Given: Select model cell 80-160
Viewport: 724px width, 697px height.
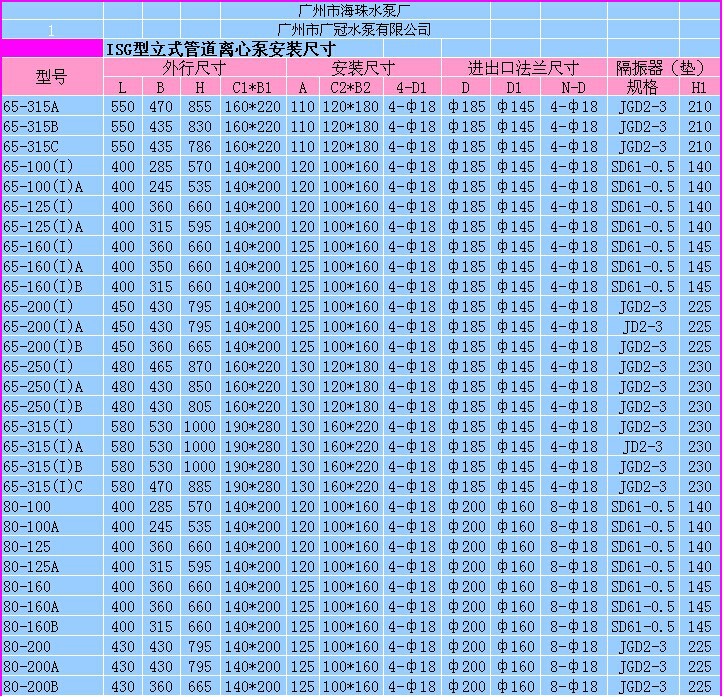Looking at the screenshot, I should coord(52,587).
